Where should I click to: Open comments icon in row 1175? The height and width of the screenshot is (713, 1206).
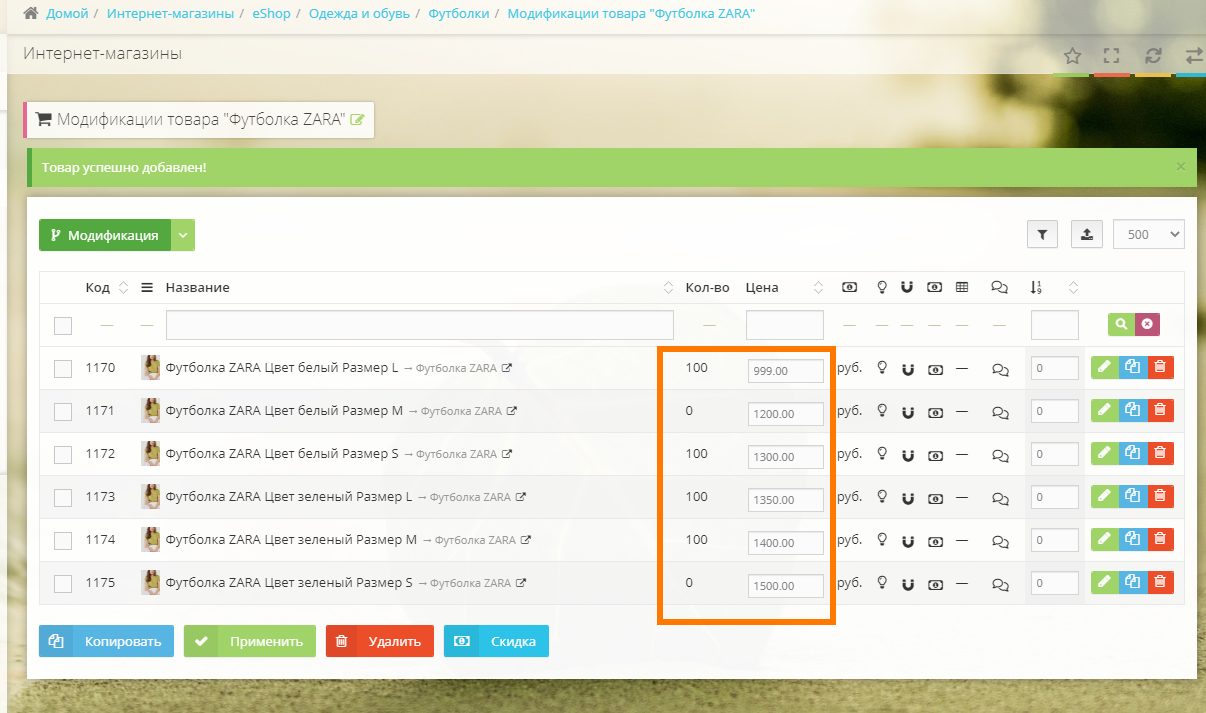999,584
